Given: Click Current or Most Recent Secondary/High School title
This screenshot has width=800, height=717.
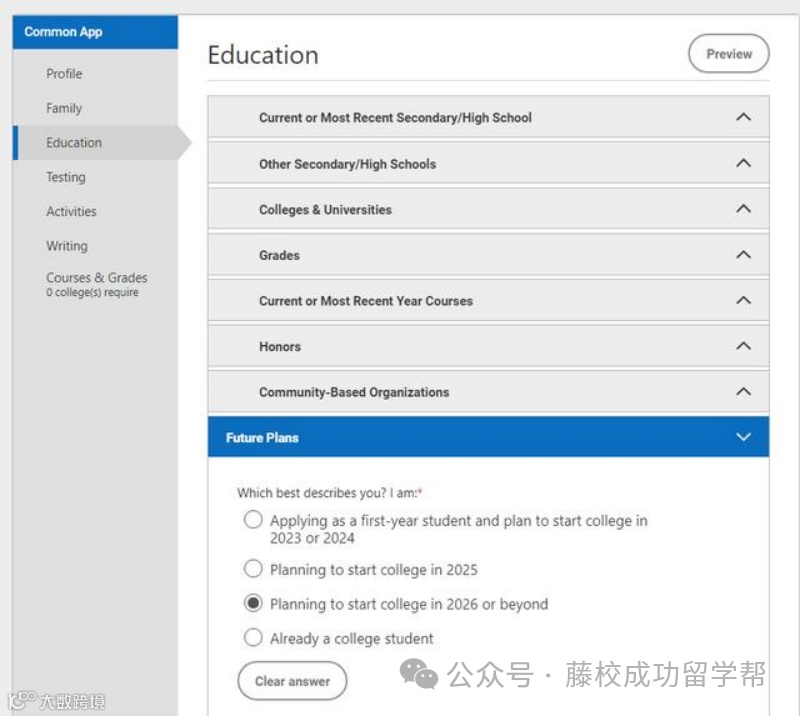Looking at the screenshot, I should (395, 118).
